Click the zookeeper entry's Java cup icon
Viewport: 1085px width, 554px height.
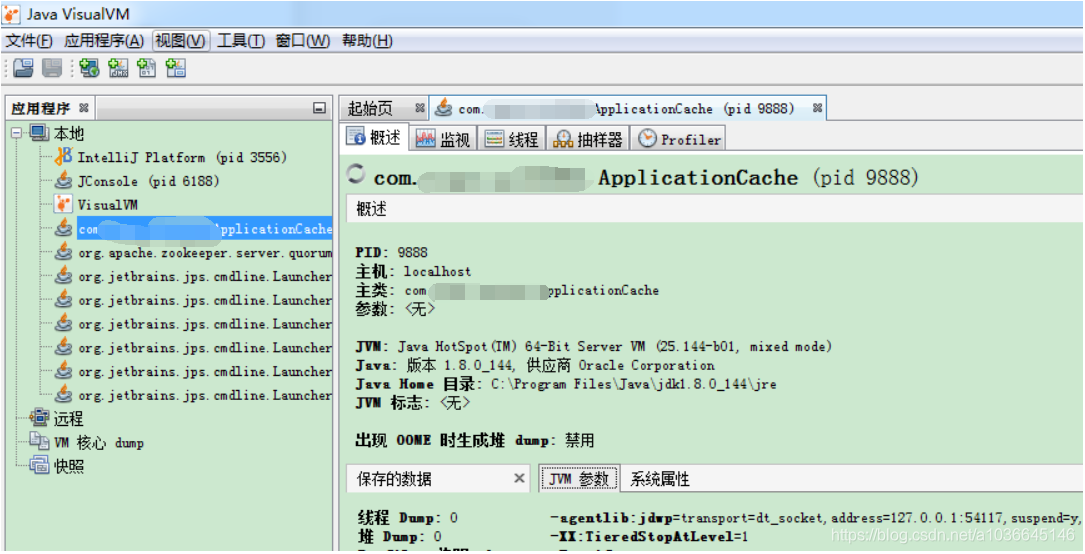(x=64, y=252)
